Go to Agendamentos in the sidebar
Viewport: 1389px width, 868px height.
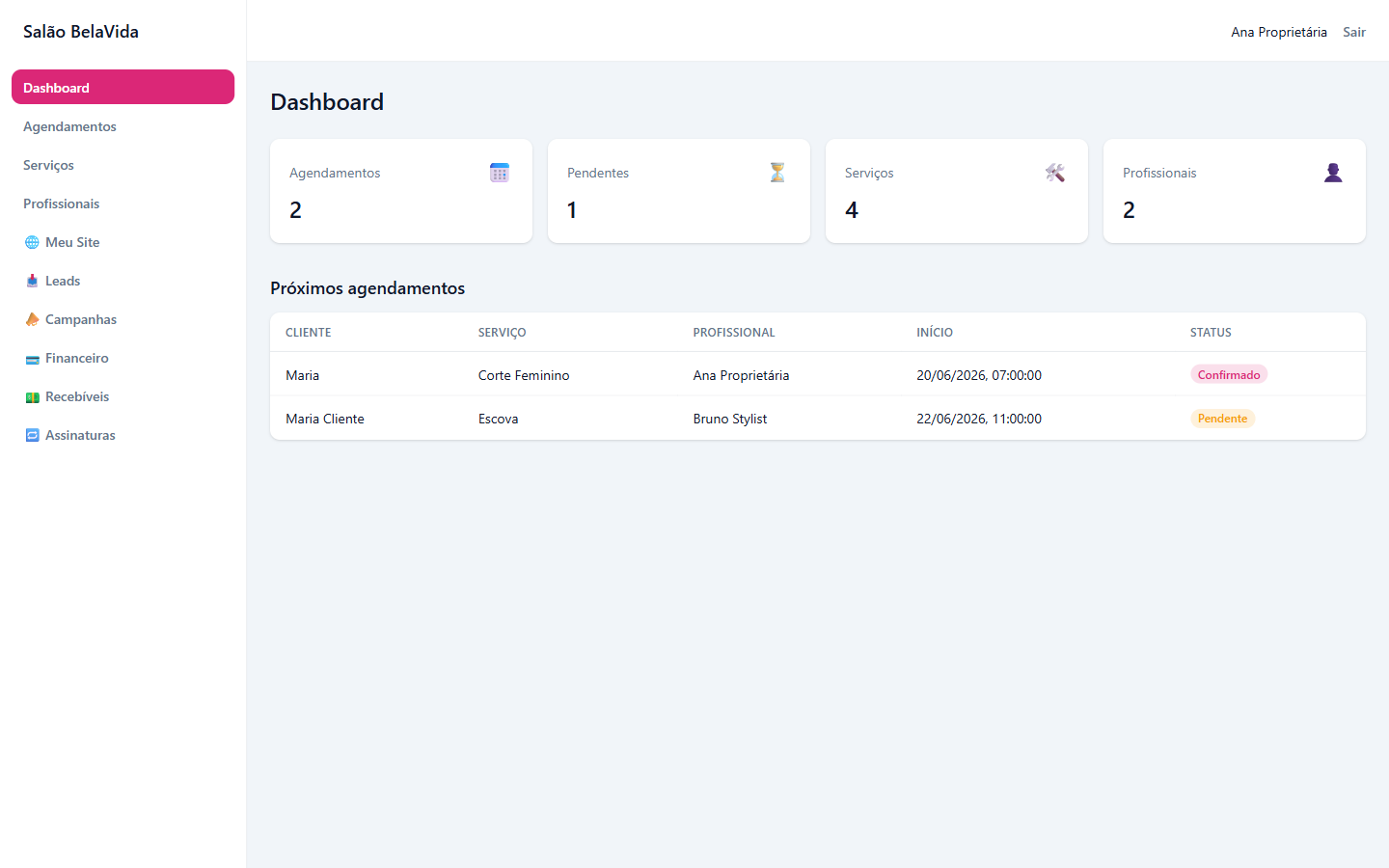pyautogui.click(x=123, y=126)
